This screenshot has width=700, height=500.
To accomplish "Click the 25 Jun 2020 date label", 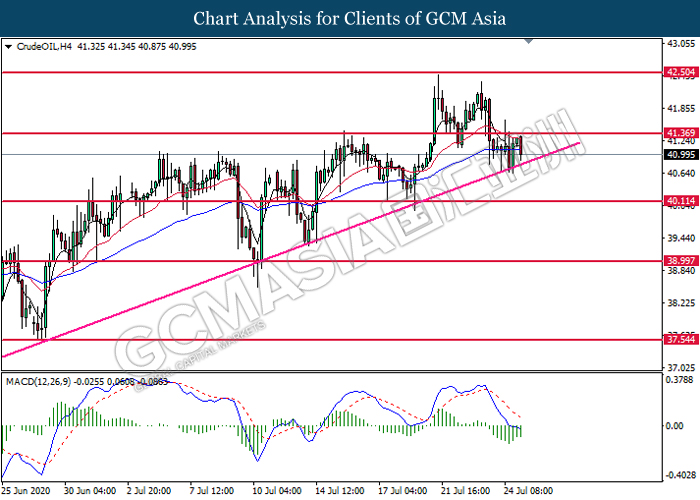I will pyautogui.click(x=25, y=491).
